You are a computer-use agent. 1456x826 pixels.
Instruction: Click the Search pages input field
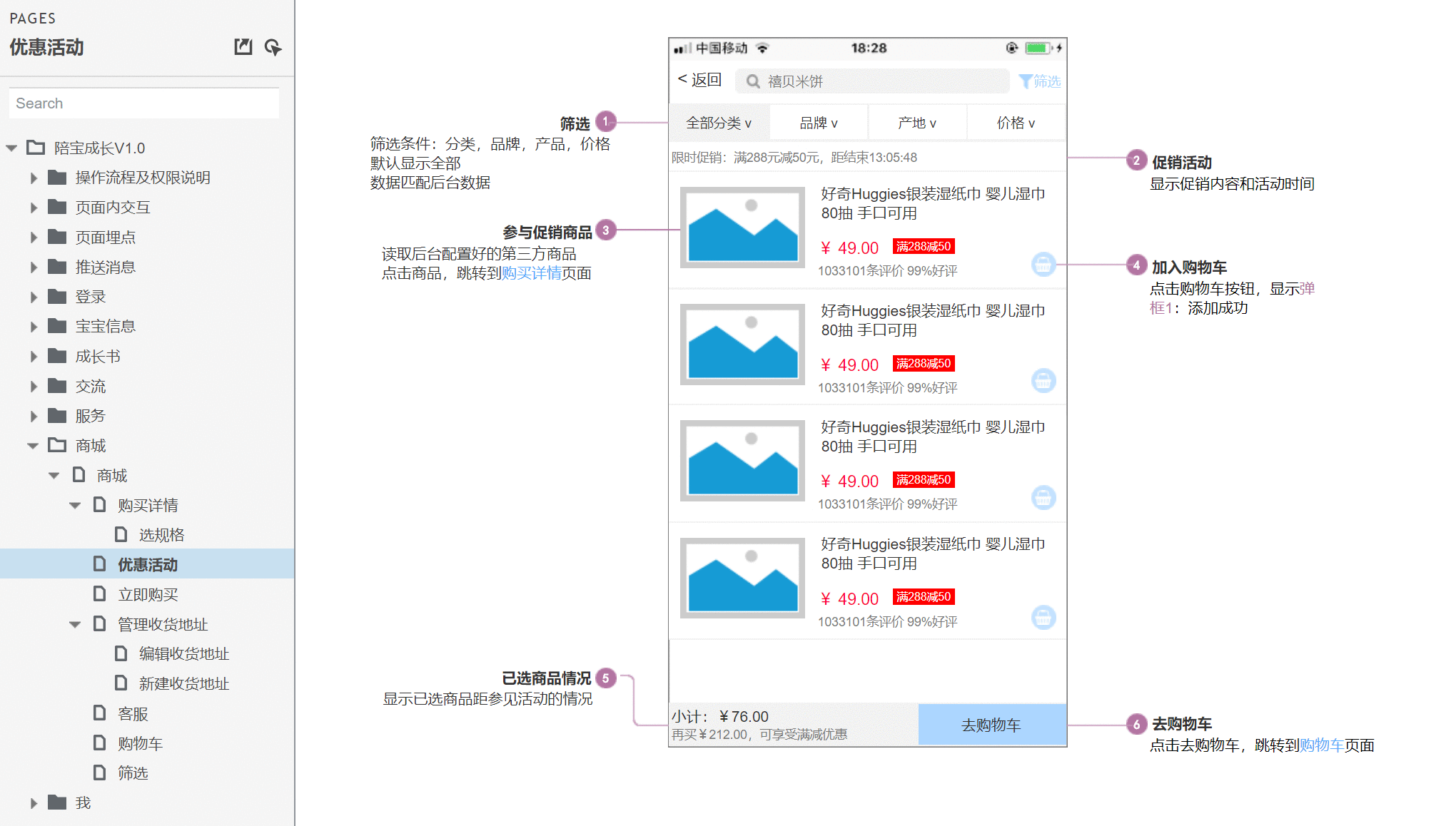tap(144, 103)
